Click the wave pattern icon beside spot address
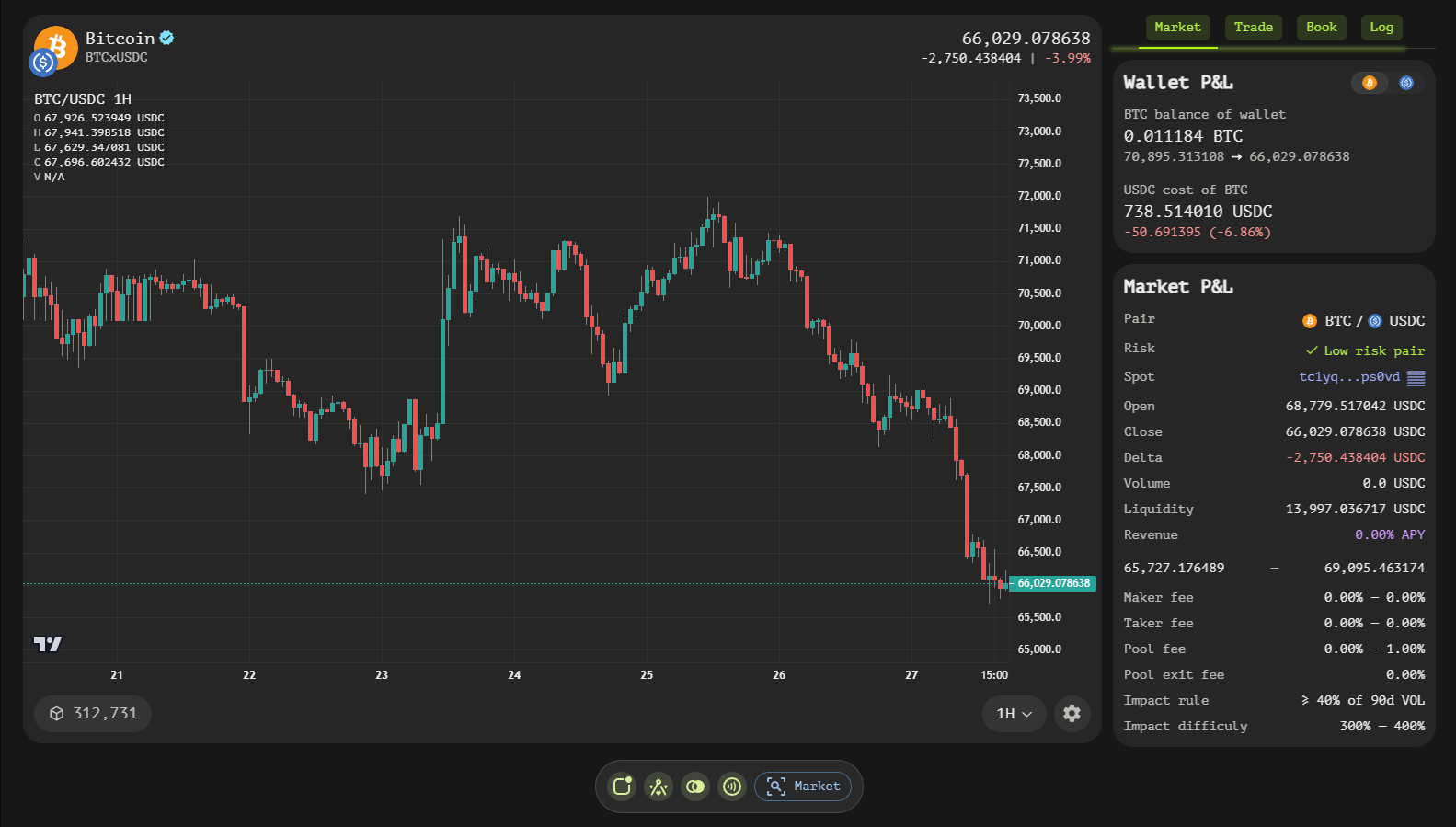 (1416, 377)
